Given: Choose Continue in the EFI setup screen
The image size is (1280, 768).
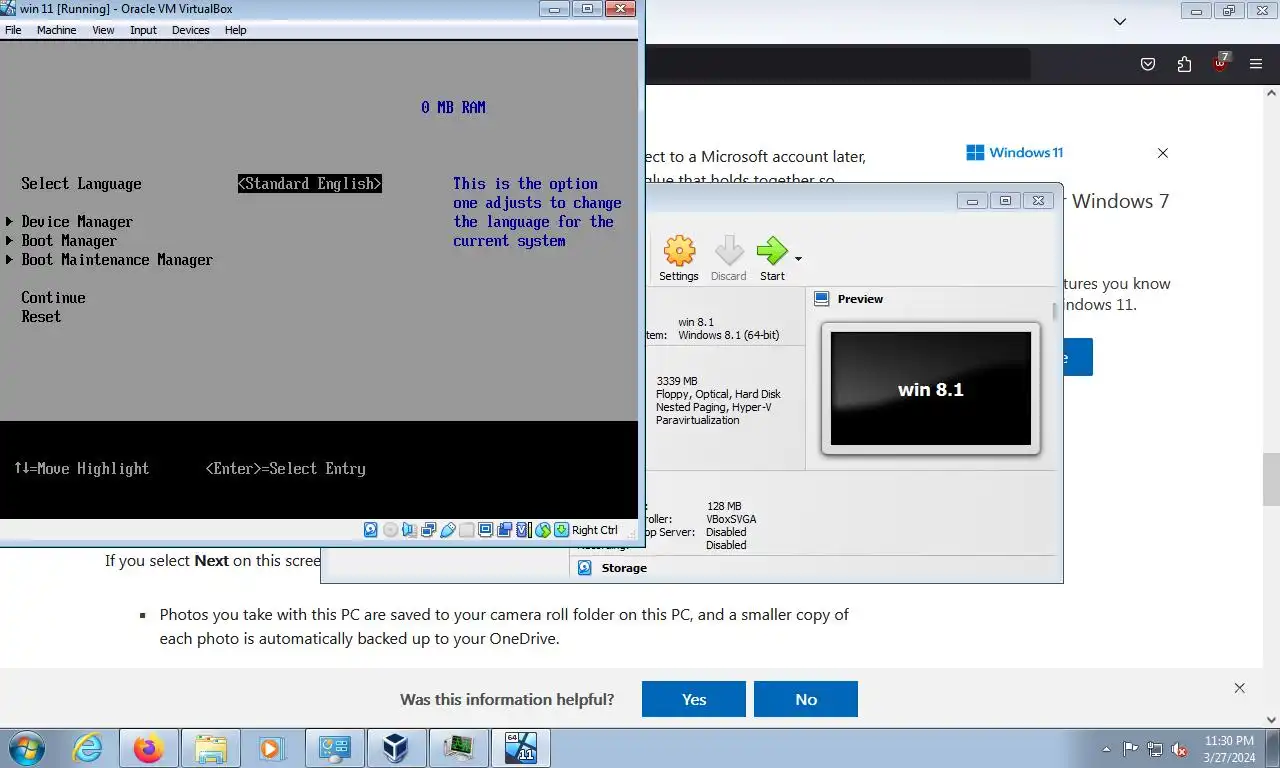Looking at the screenshot, I should pyautogui.click(x=54, y=298).
